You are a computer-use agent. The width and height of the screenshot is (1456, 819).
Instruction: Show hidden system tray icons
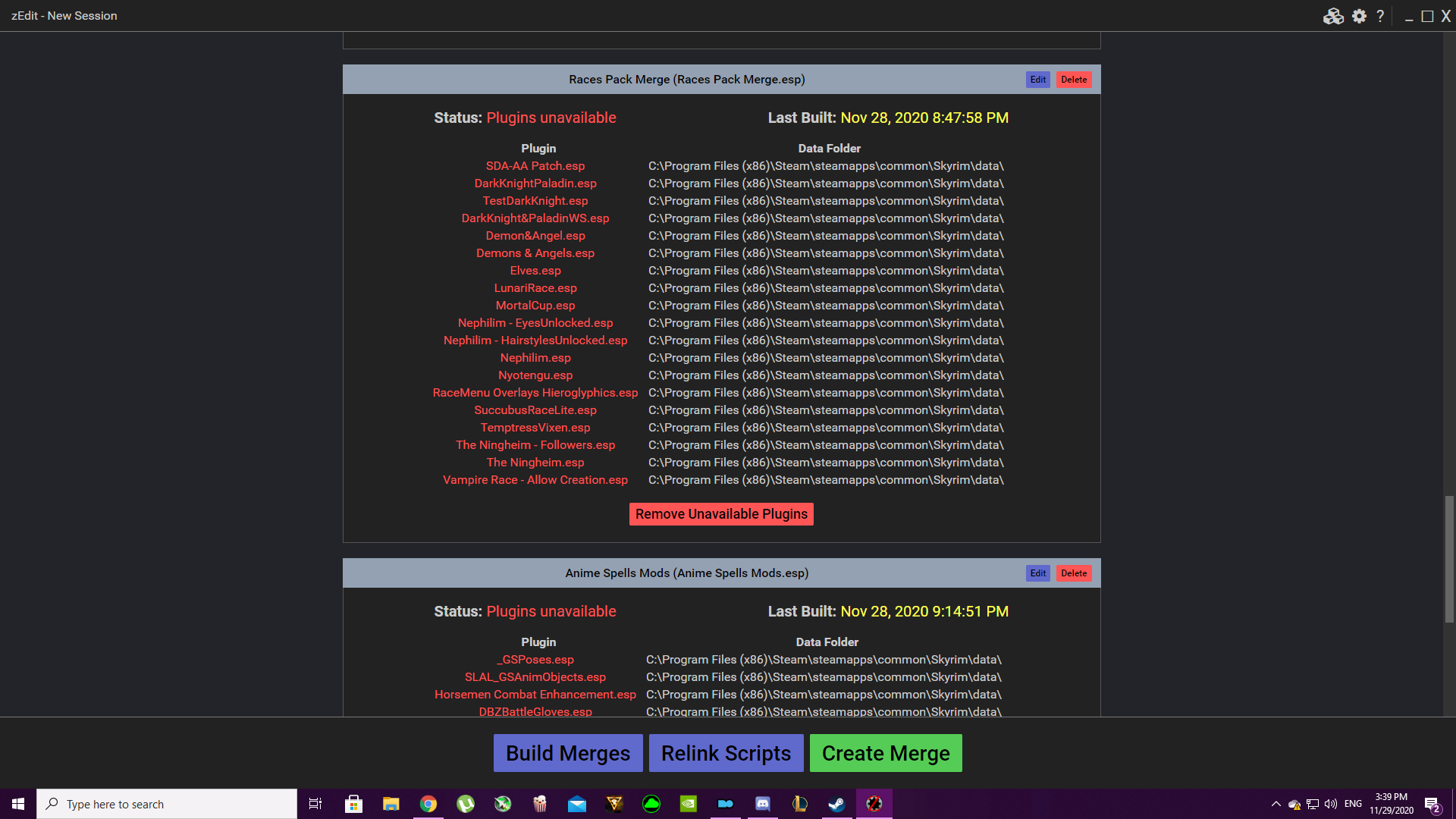1276,804
